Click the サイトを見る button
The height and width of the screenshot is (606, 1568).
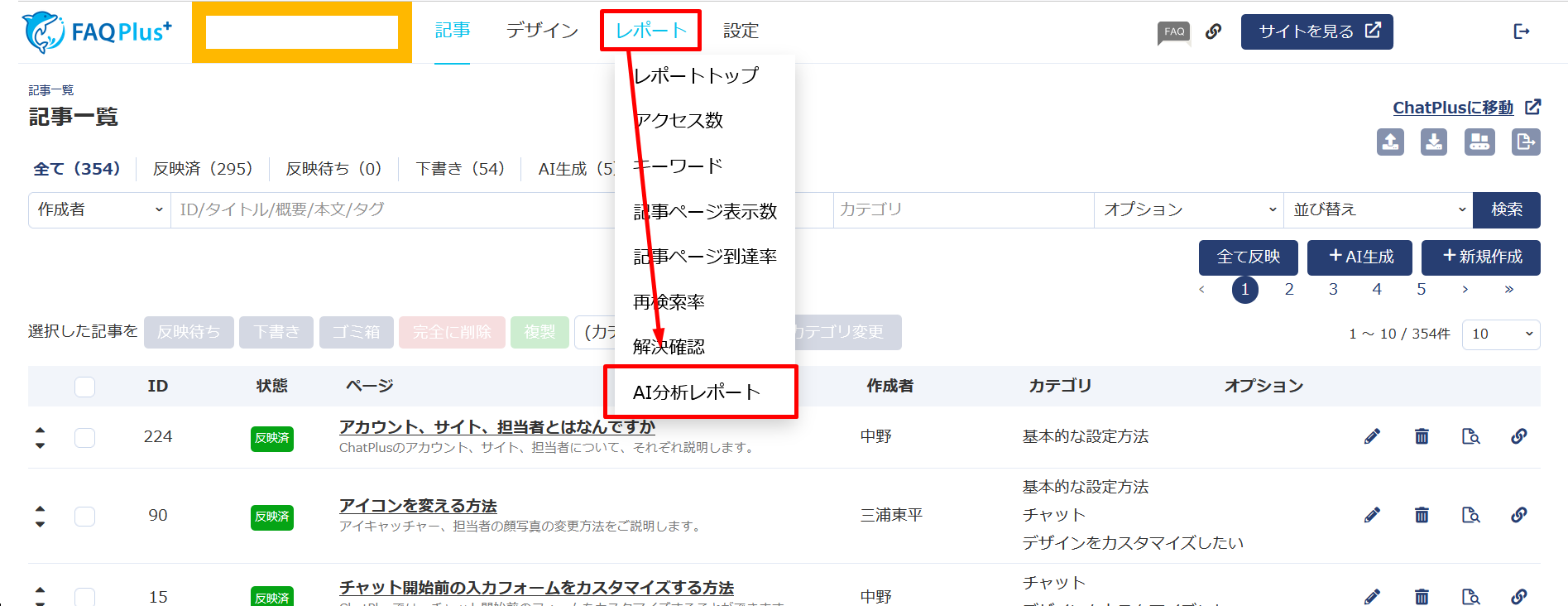click(x=1317, y=31)
